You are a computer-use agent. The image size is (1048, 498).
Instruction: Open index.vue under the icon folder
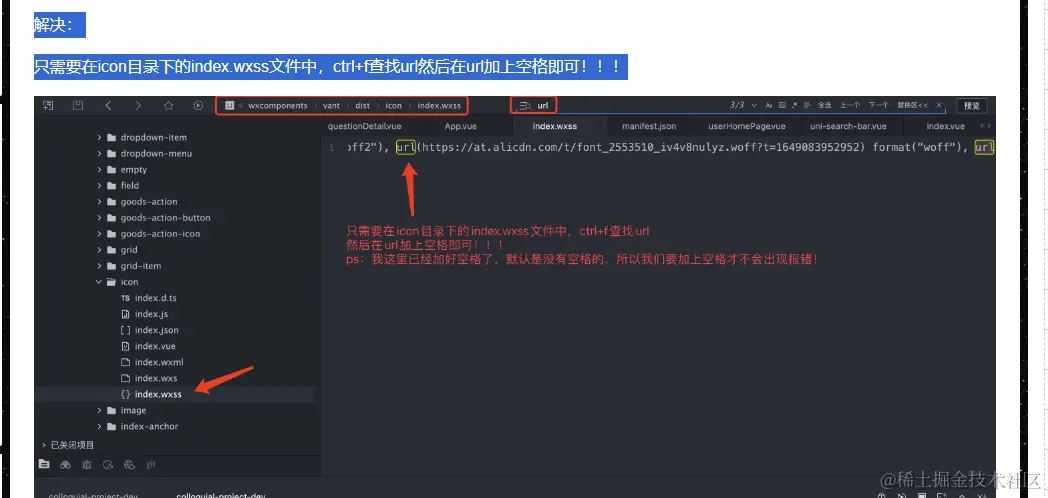click(x=155, y=346)
